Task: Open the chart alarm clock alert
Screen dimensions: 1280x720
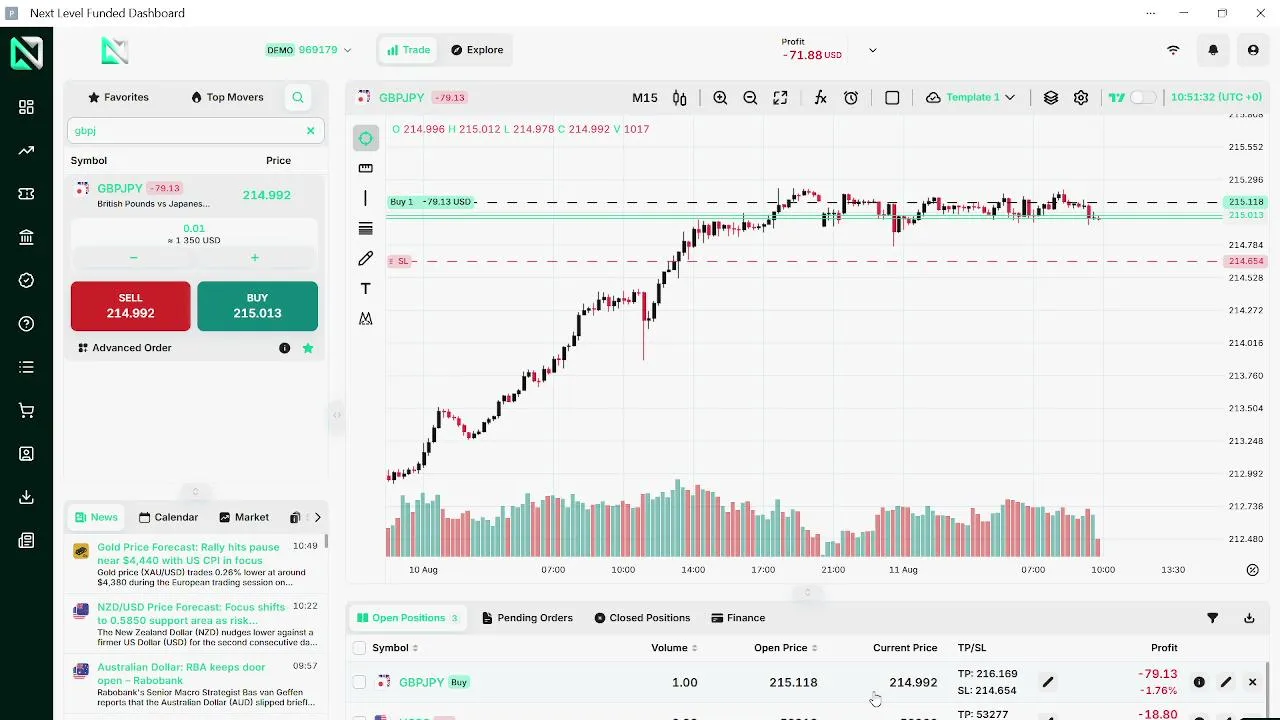Action: [851, 98]
